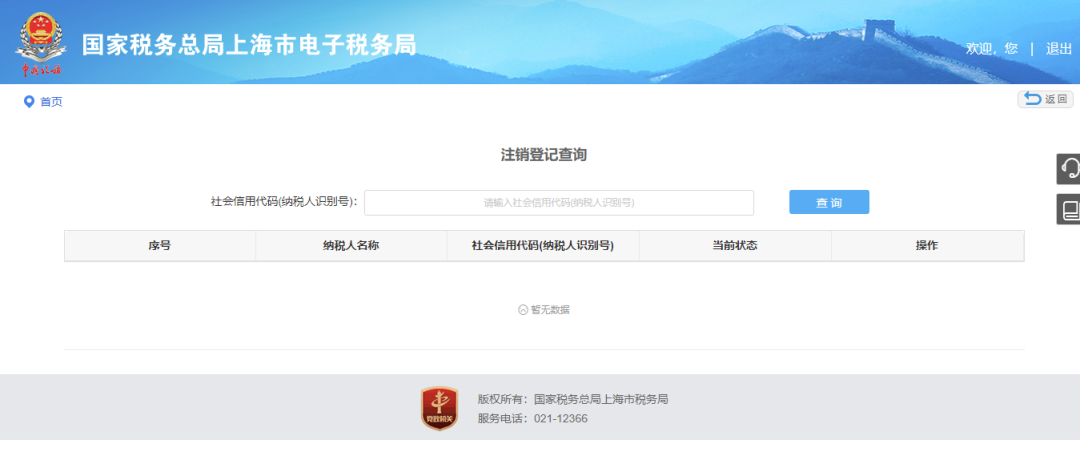
Task: Click the location pin icon beside 首页
Action: pos(29,102)
